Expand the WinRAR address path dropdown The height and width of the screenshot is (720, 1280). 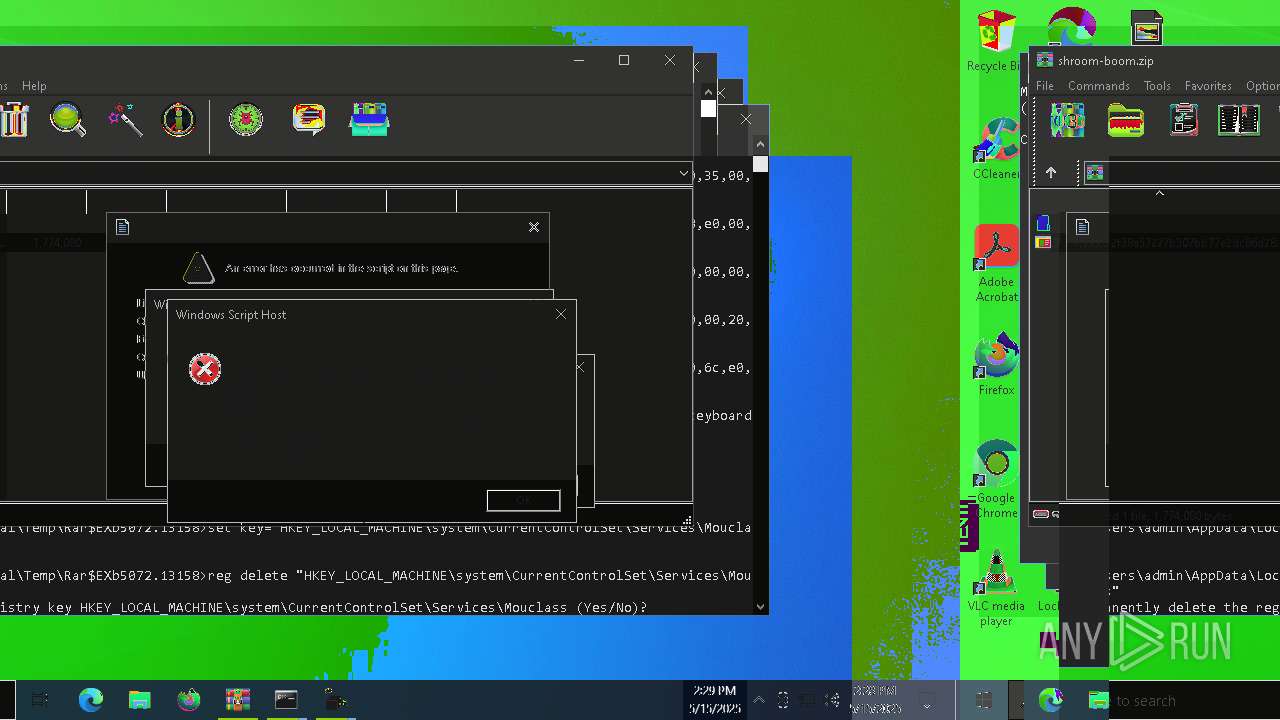tap(684, 173)
